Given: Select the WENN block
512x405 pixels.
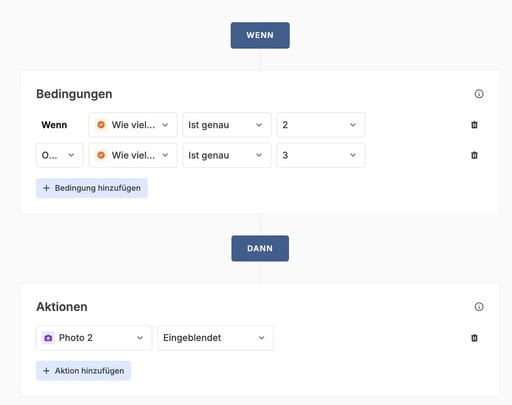Looking at the screenshot, I should pos(260,35).
